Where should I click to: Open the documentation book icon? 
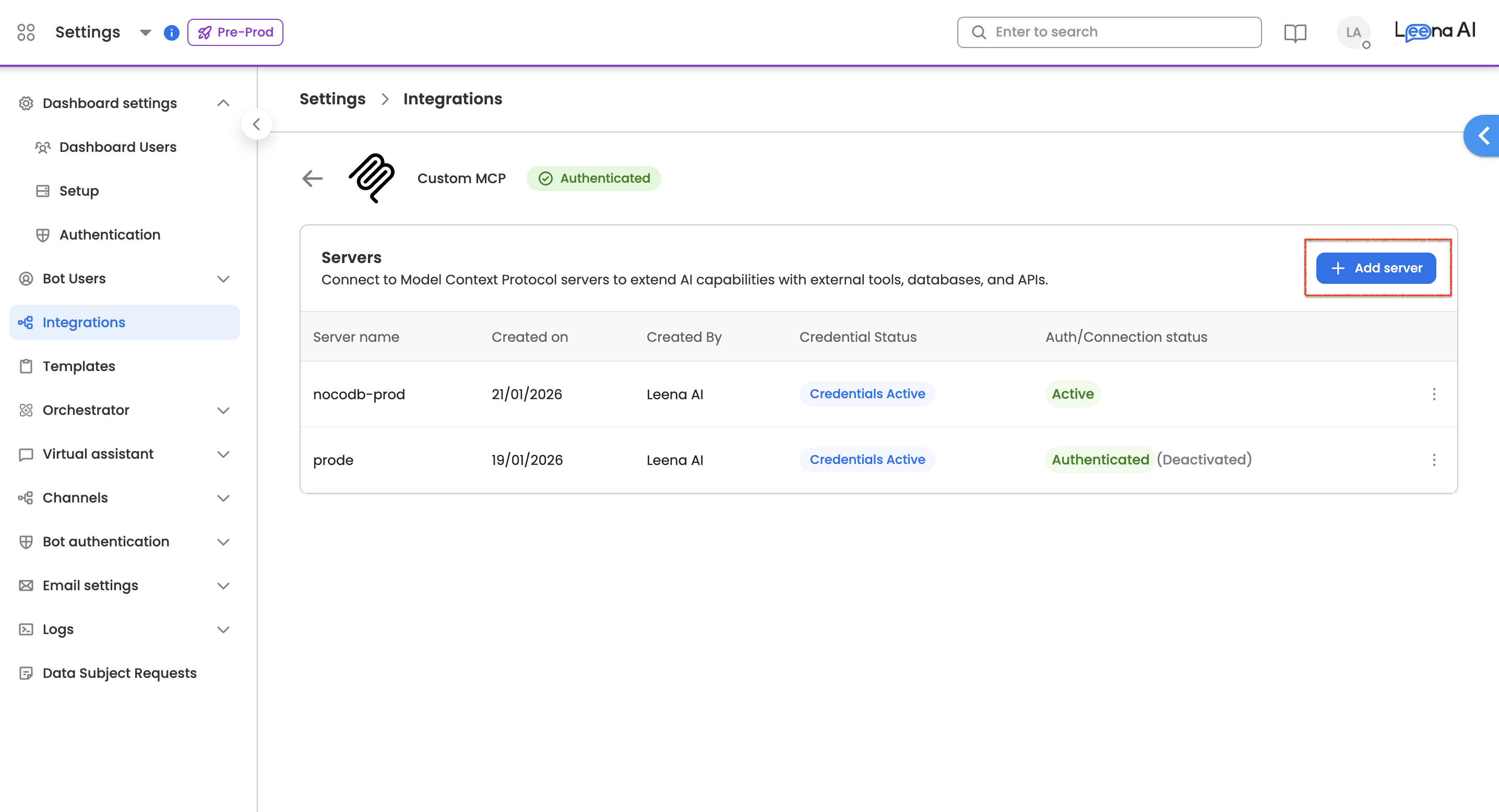(1295, 32)
